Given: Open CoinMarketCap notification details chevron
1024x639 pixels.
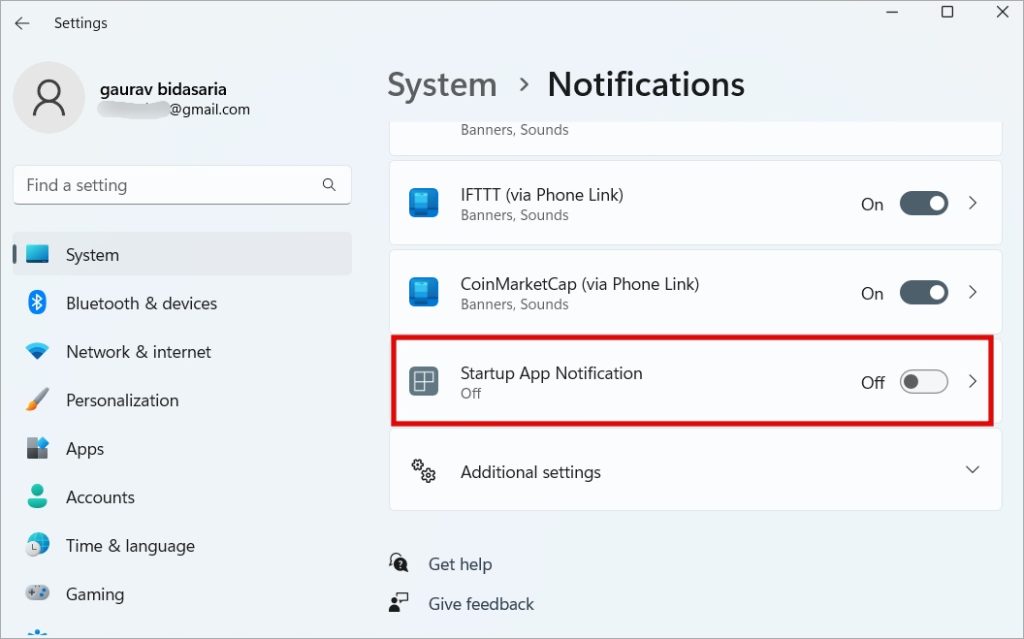Looking at the screenshot, I should 973,293.
